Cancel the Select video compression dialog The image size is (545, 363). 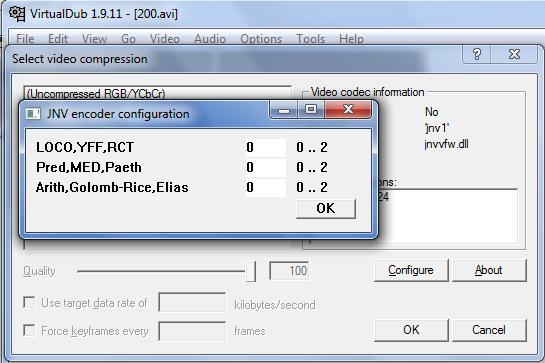tap(489, 330)
